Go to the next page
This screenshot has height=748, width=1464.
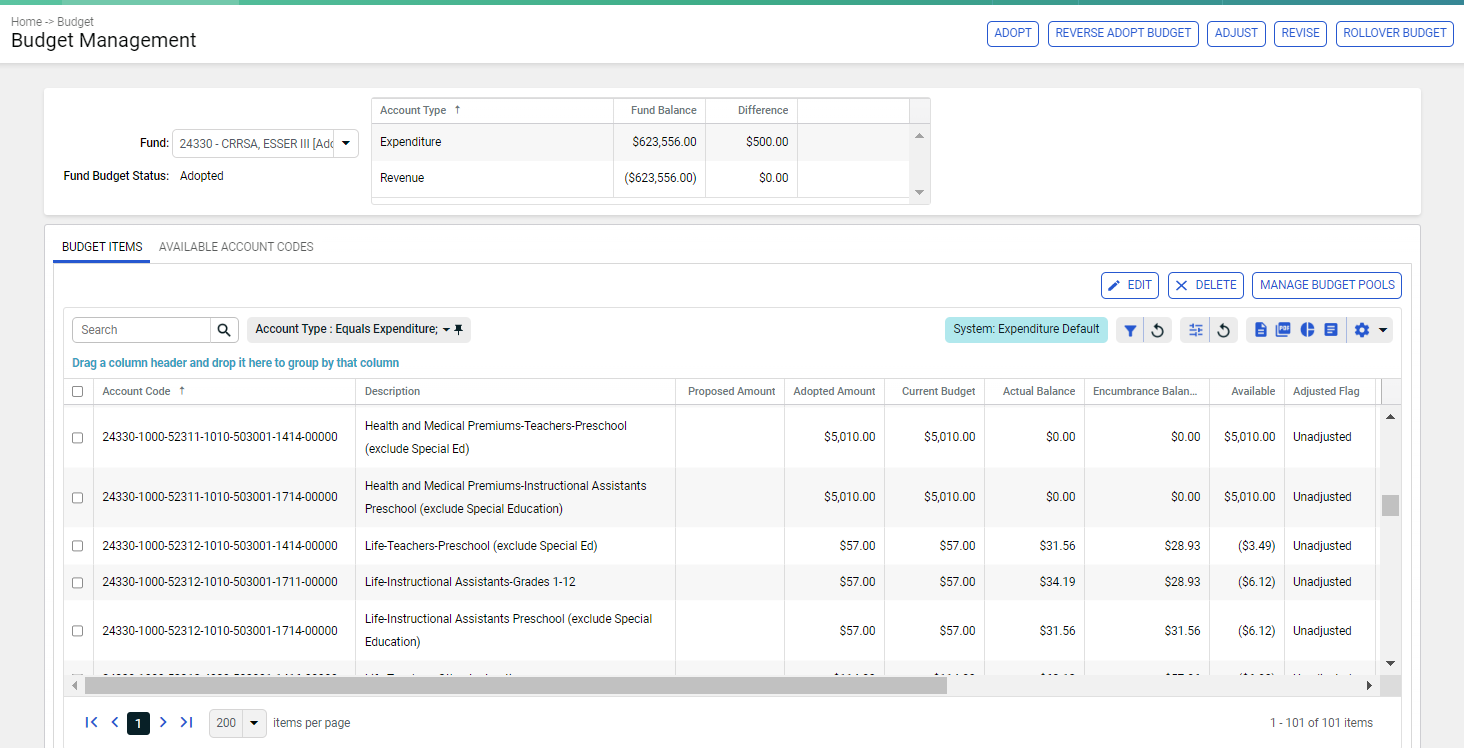point(163,722)
